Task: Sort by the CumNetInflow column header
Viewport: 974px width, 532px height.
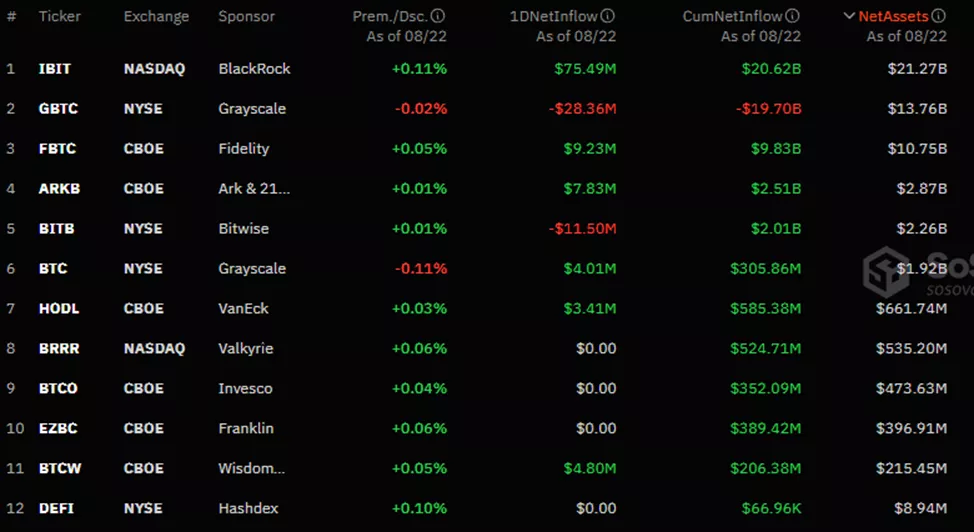Action: [732, 17]
